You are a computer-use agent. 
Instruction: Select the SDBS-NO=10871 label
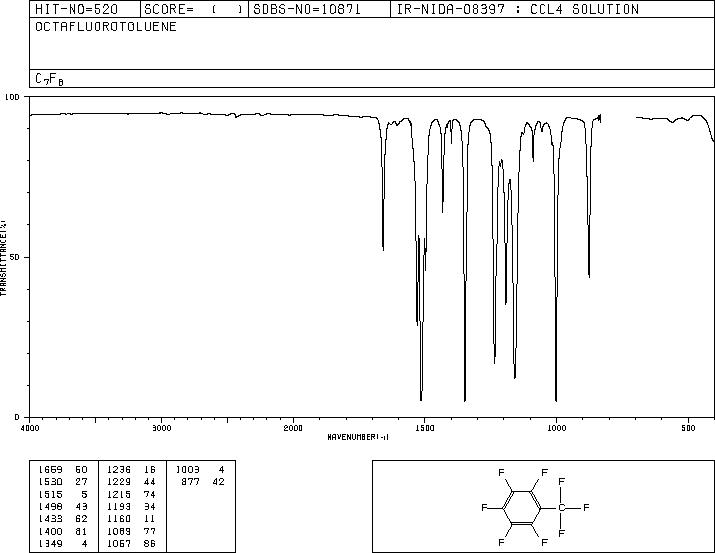(x=307, y=10)
